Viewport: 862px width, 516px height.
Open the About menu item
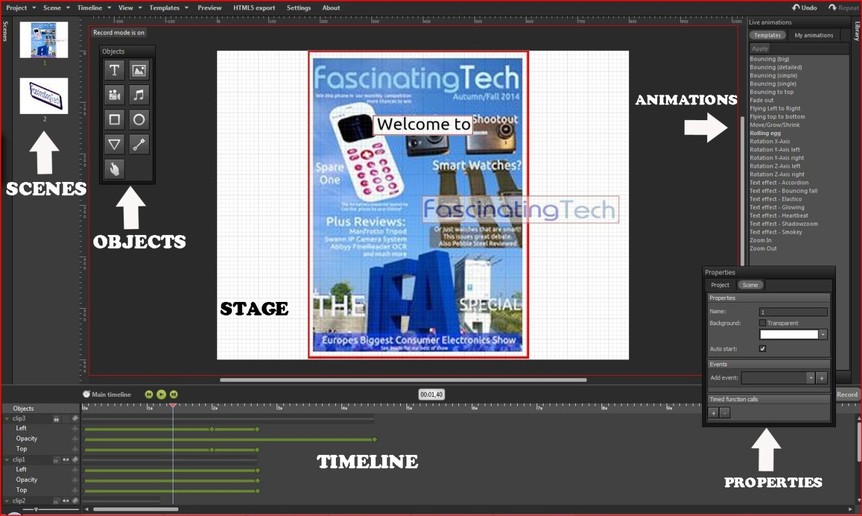(x=331, y=8)
